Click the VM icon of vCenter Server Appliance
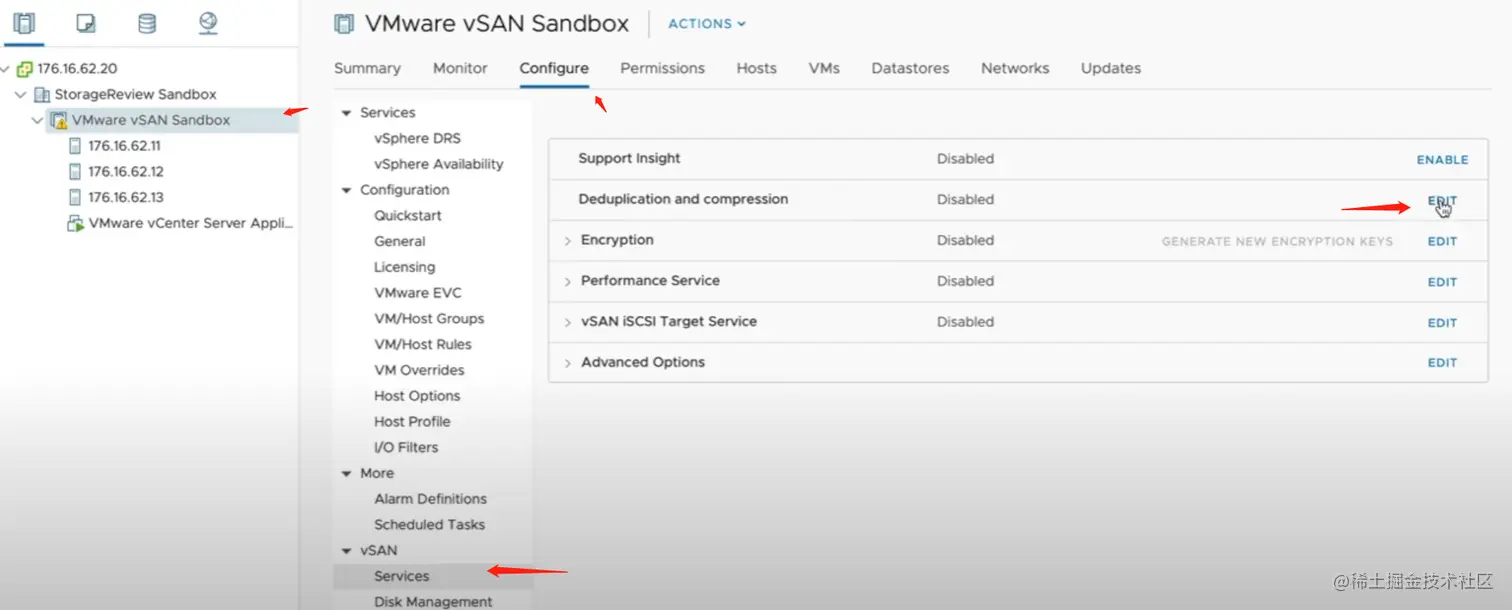Screen dimensions: 1512x610 (x=75, y=224)
